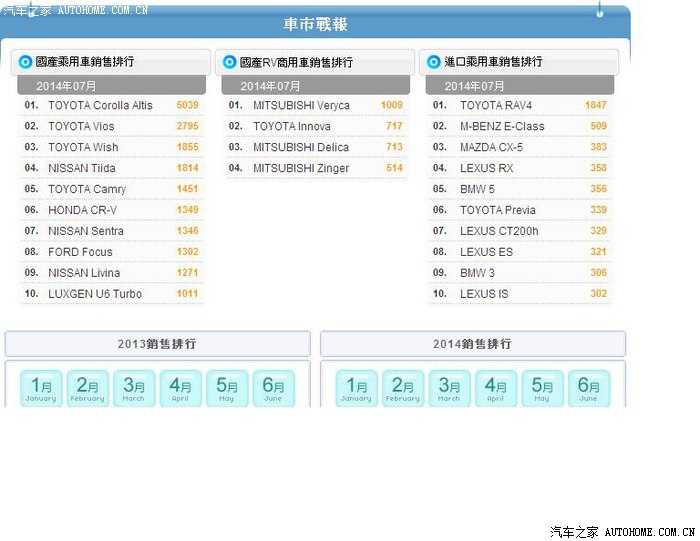
Task: Open January in 2013 sales ranking
Action: click(41, 388)
